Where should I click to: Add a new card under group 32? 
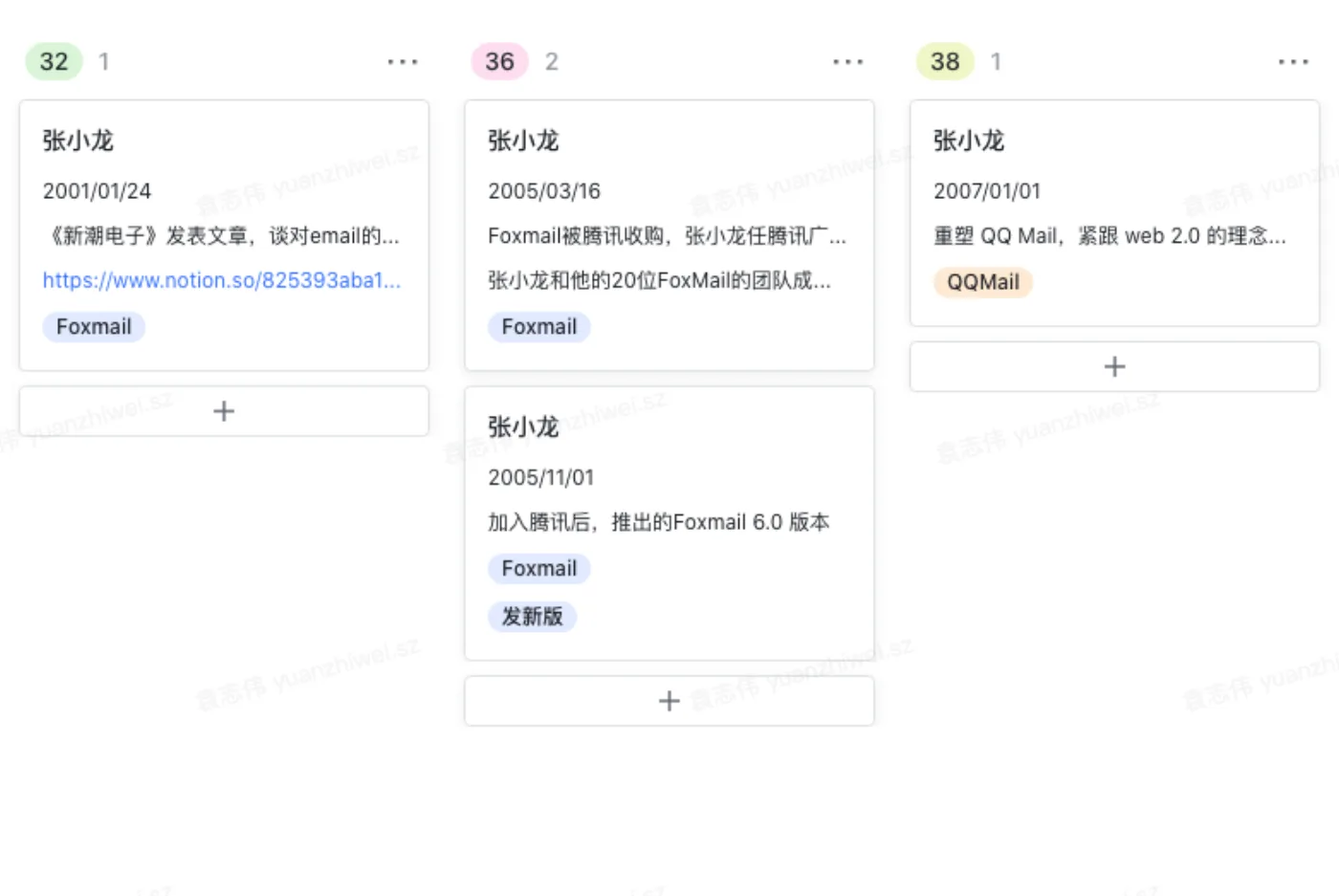pyautogui.click(x=224, y=411)
